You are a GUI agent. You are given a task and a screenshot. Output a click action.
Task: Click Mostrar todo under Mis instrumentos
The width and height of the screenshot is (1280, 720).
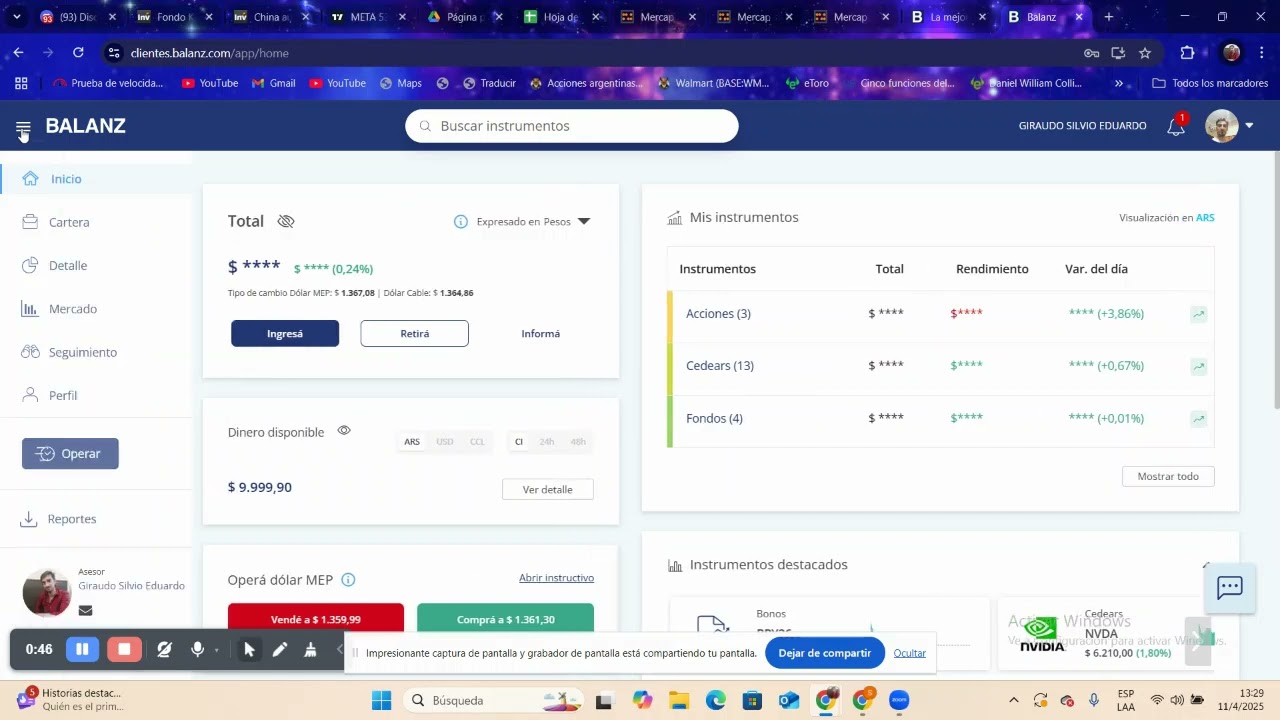[x=1168, y=476]
